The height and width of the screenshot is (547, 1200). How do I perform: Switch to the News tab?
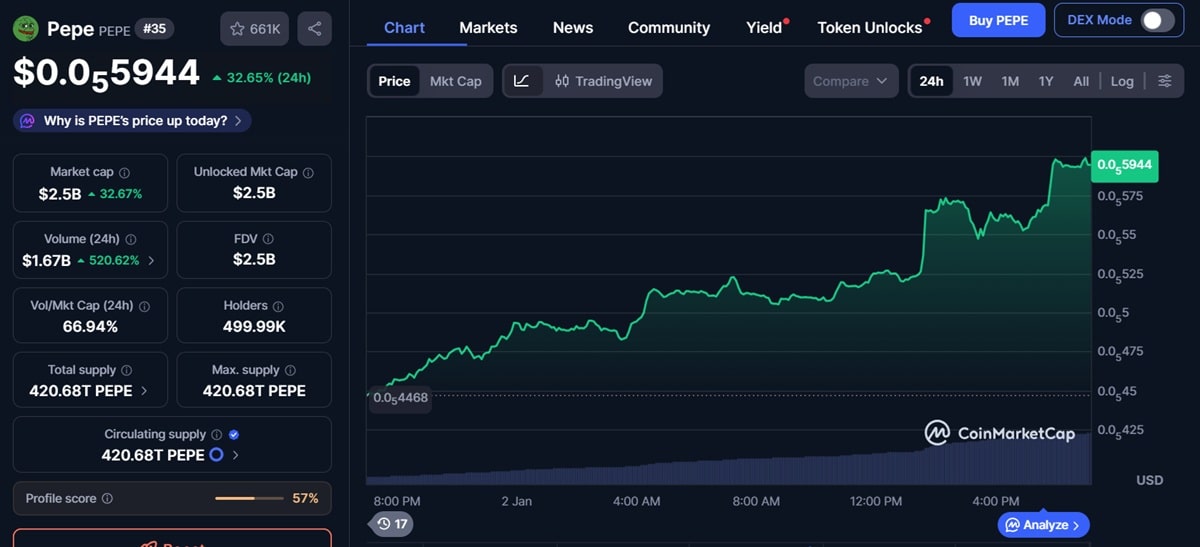pyautogui.click(x=573, y=27)
